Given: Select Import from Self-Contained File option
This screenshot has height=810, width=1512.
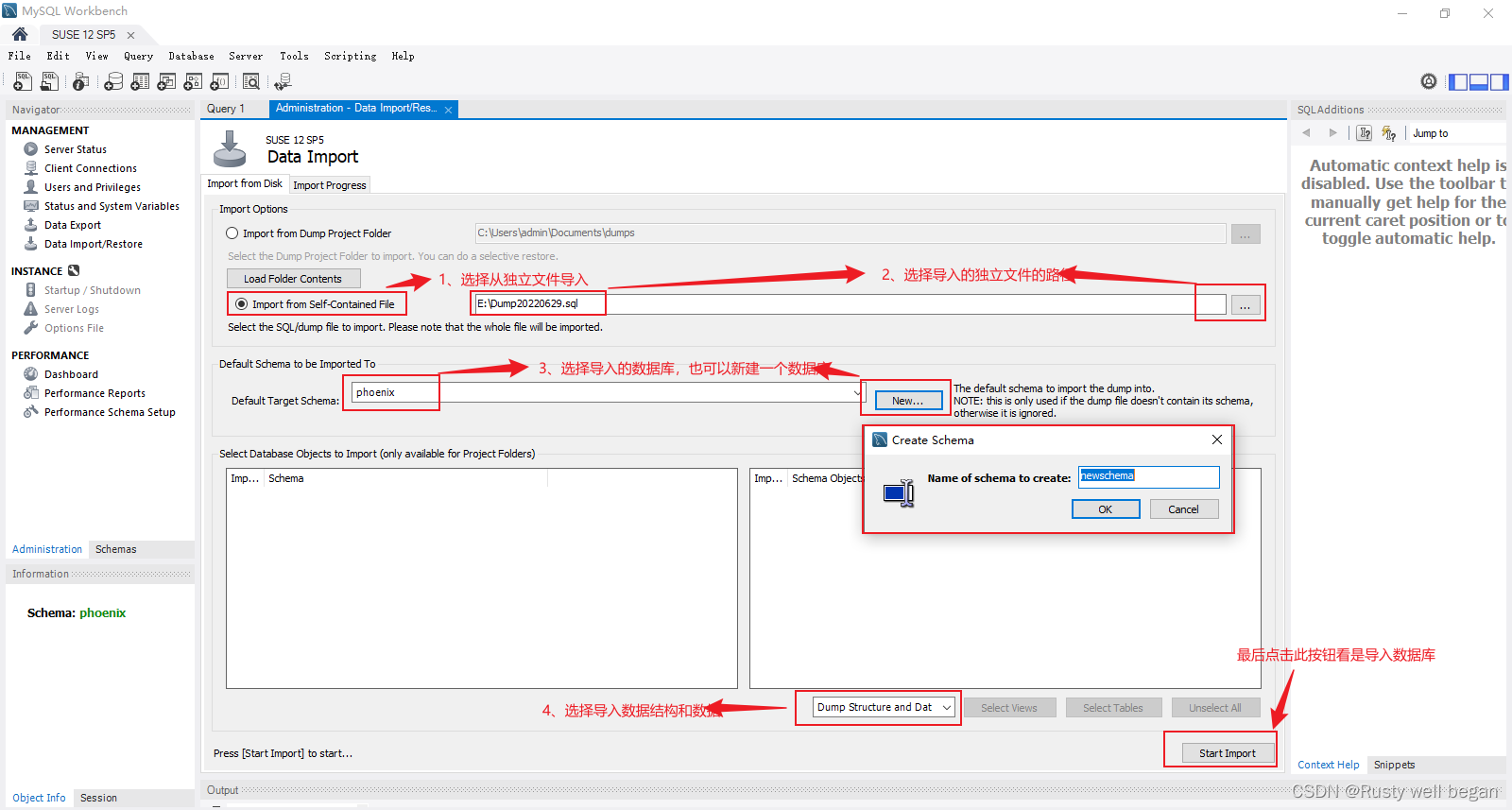Looking at the screenshot, I should tap(242, 304).
